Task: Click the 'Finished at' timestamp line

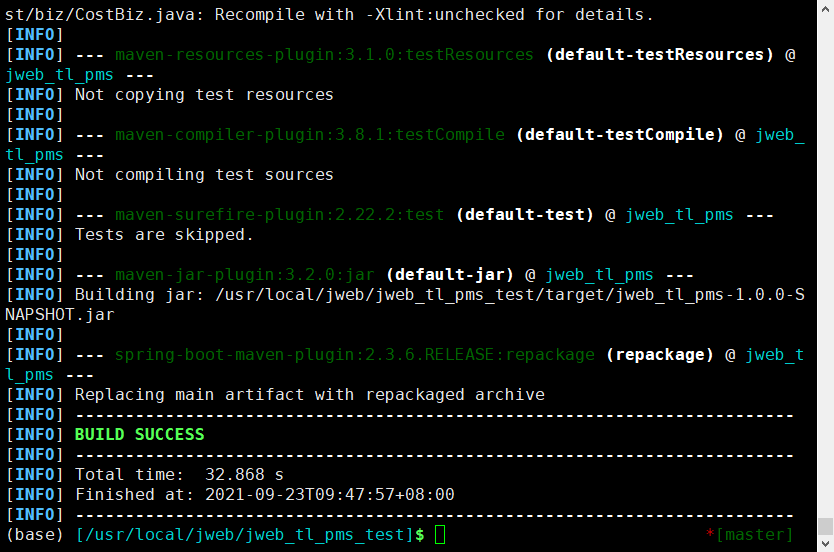Action: coord(264,495)
